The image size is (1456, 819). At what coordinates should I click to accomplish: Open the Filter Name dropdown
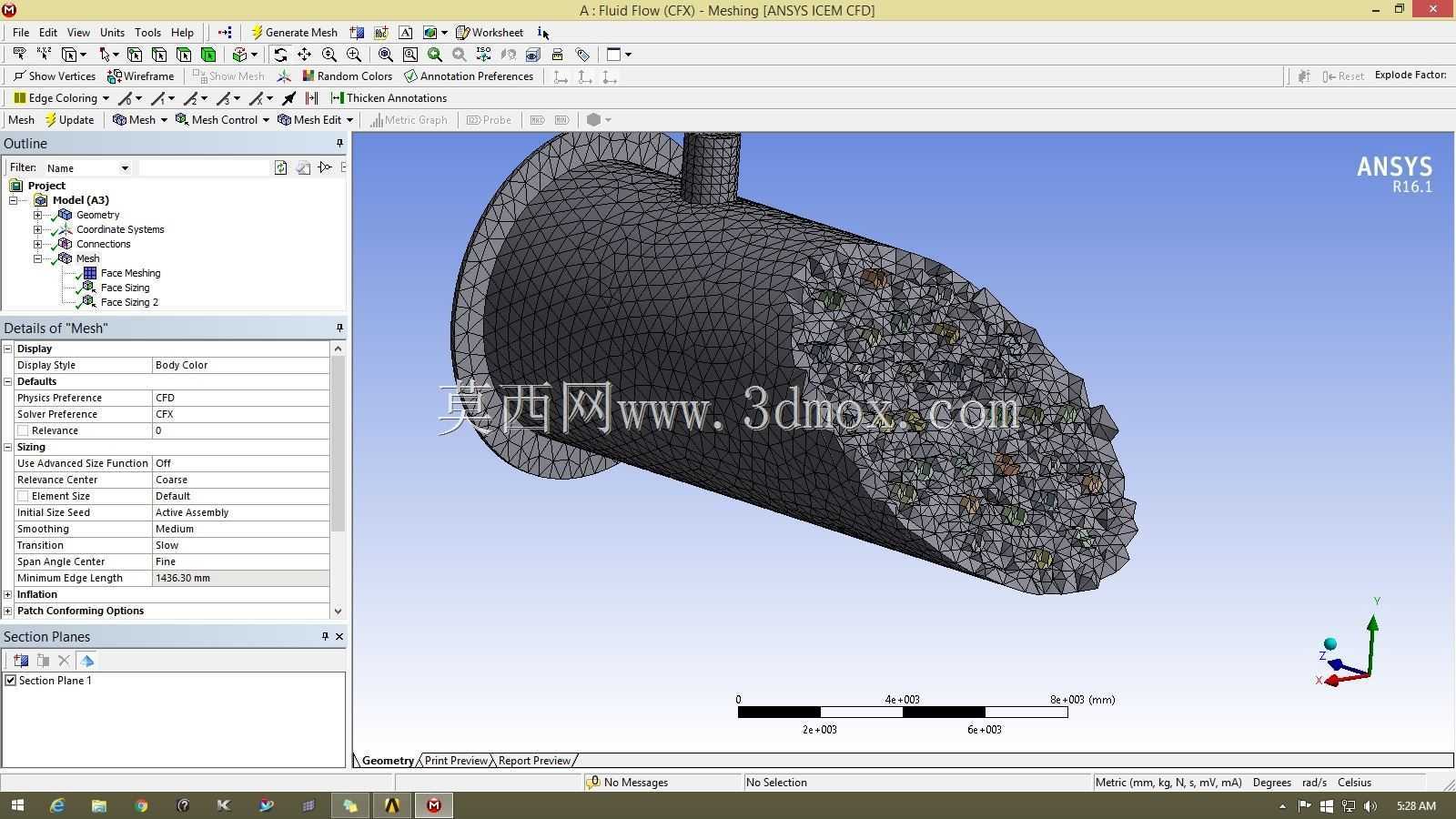(x=125, y=168)
